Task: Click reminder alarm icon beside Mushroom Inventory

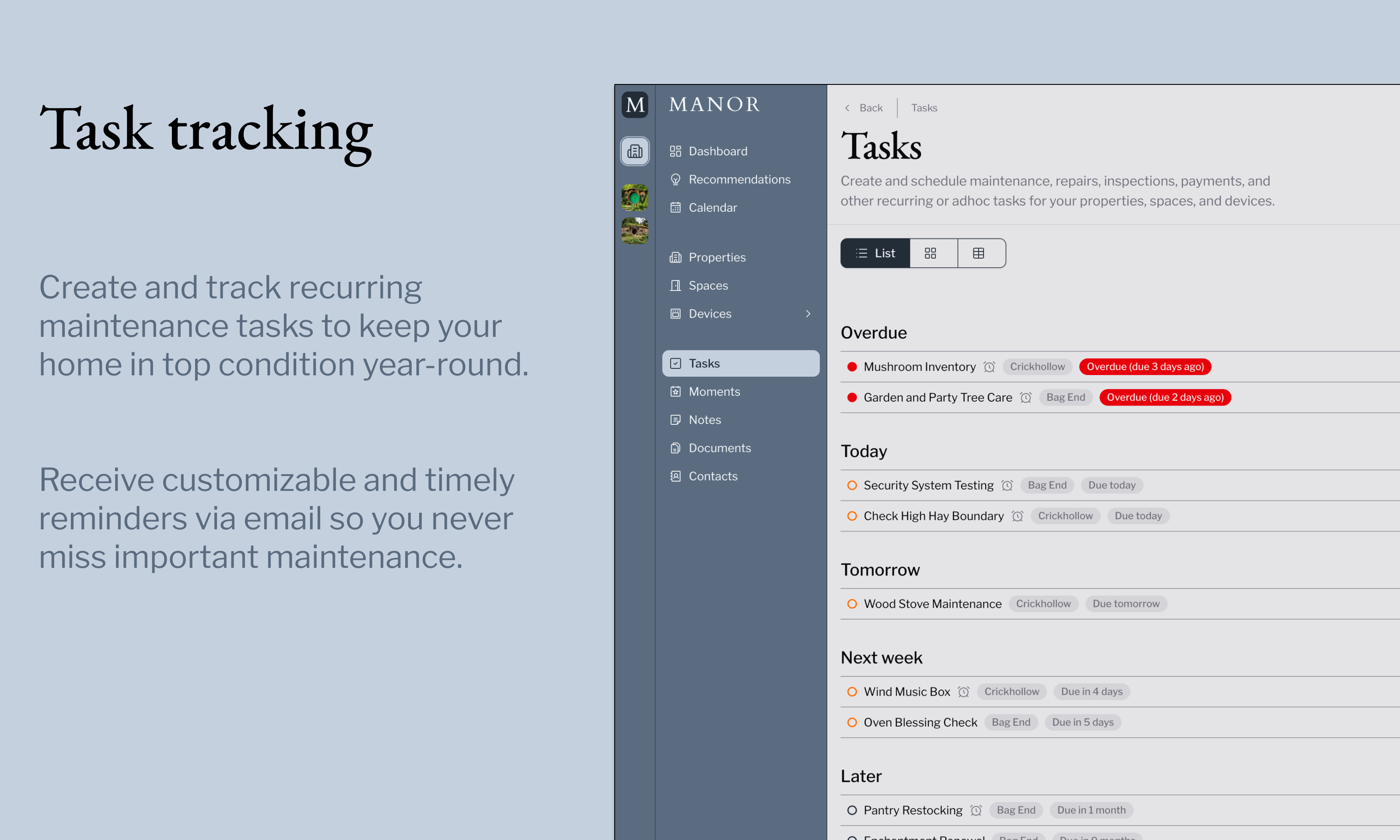Action: coord(989,367)
